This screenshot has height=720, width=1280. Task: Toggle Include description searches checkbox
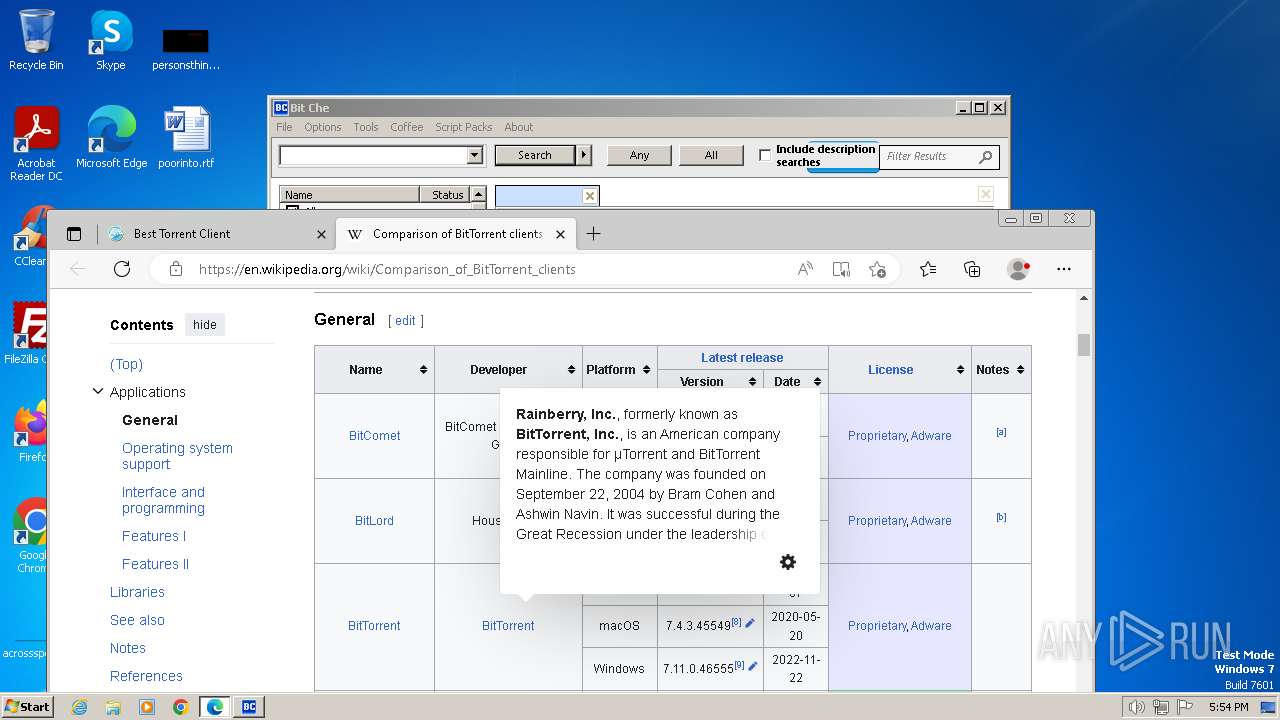[765, 155]
